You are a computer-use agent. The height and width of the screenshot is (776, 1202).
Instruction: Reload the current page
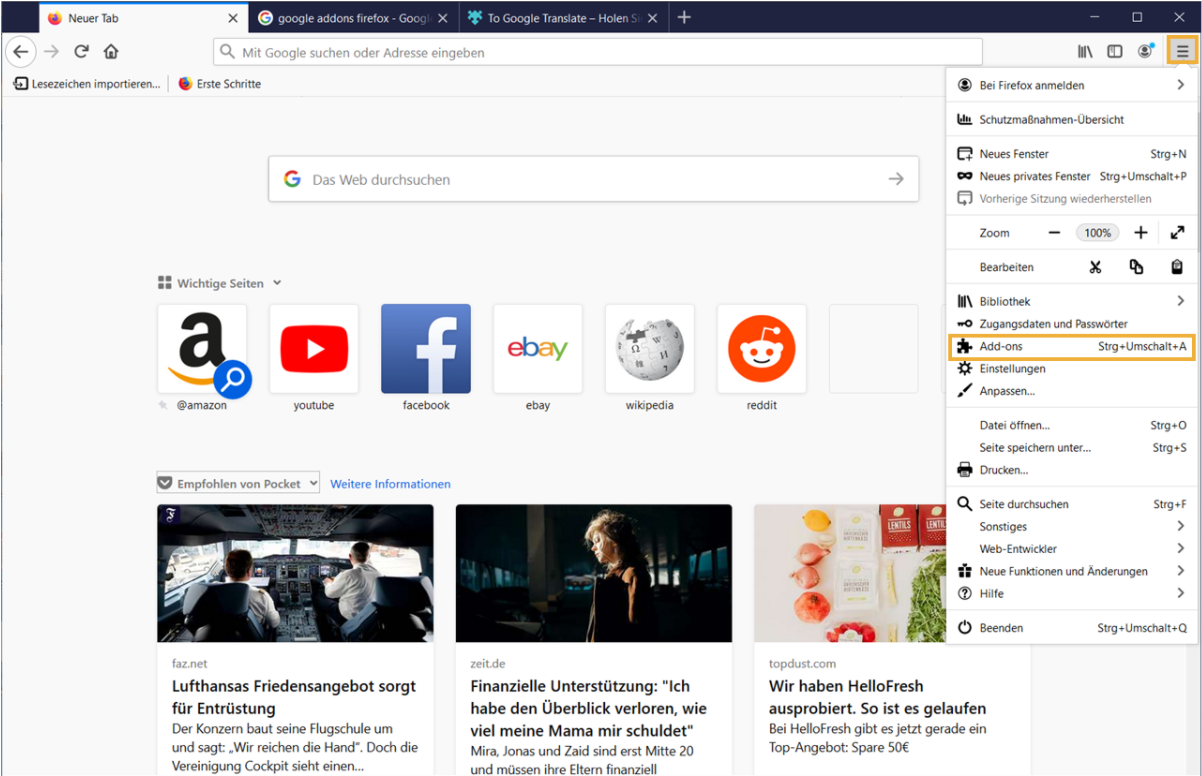click(82, 52)
